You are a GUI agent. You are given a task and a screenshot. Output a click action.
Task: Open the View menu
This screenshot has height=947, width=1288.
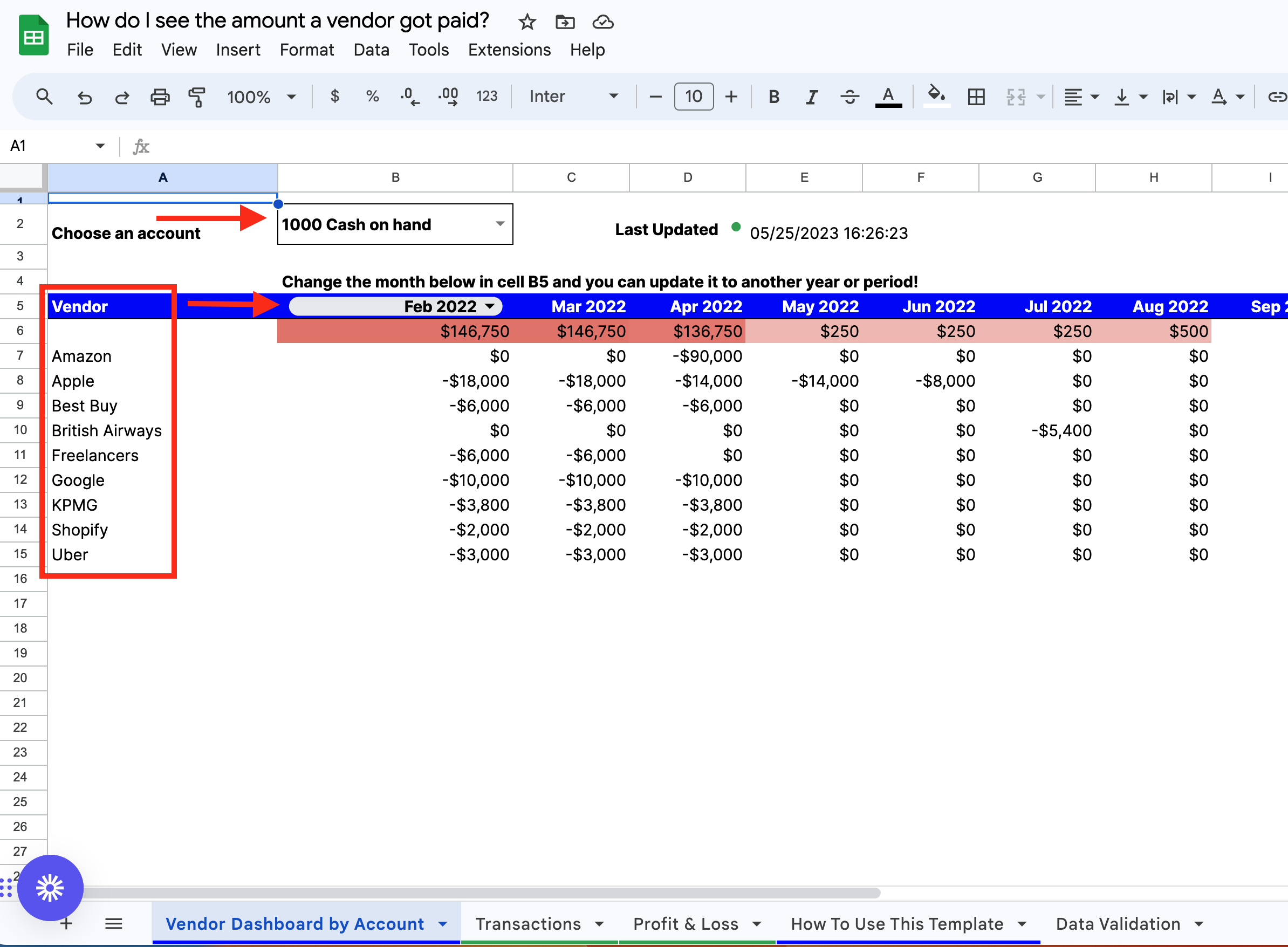179,50
